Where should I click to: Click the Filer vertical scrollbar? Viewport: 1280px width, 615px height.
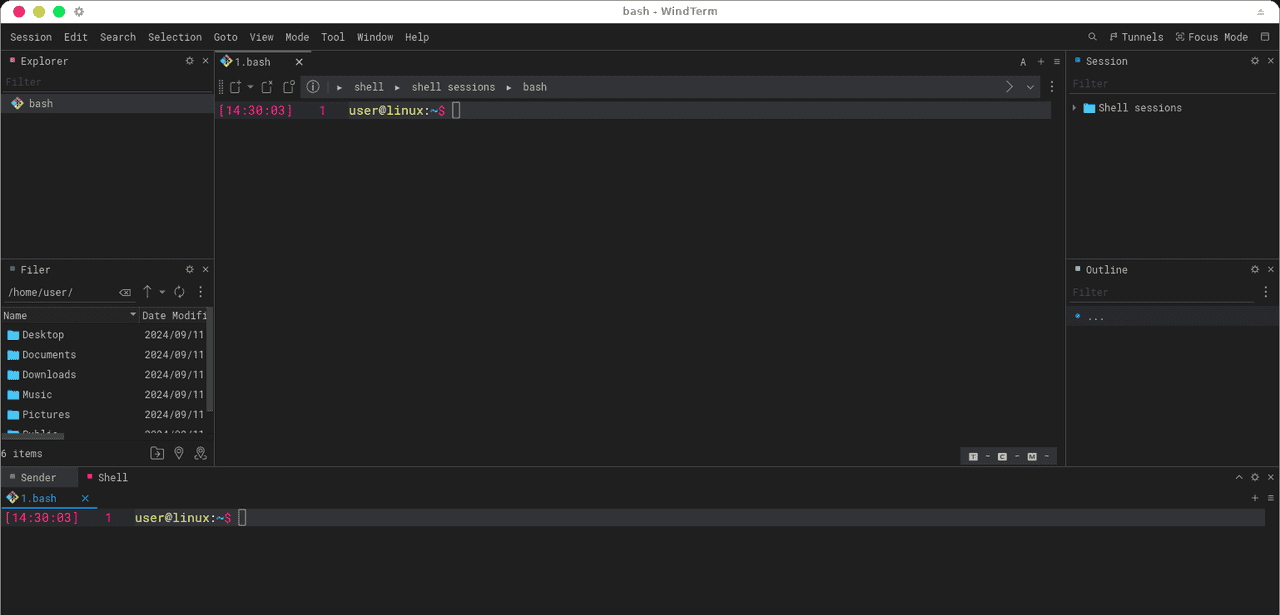[209, 360]
